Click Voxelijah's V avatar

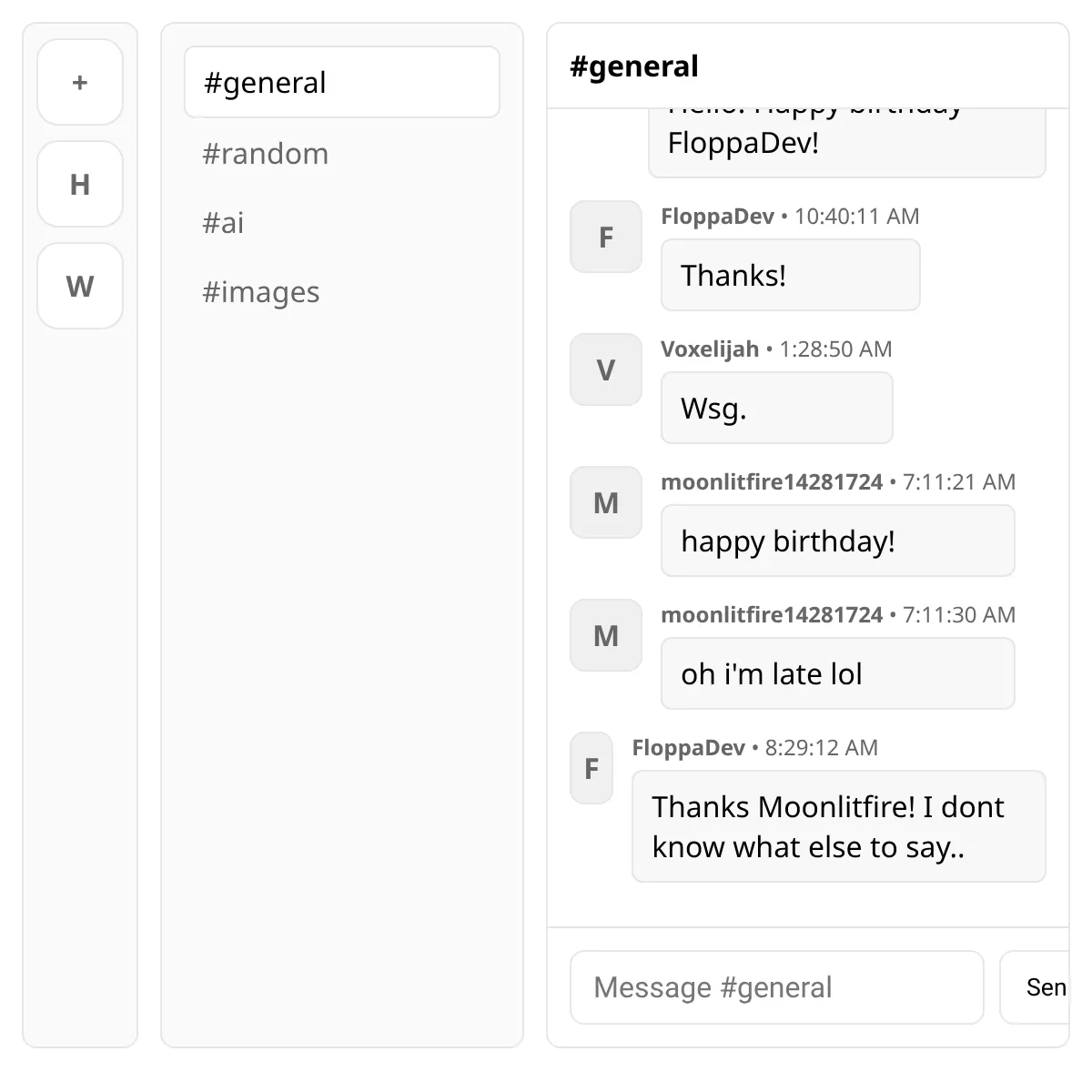click(x=606, y=369)
